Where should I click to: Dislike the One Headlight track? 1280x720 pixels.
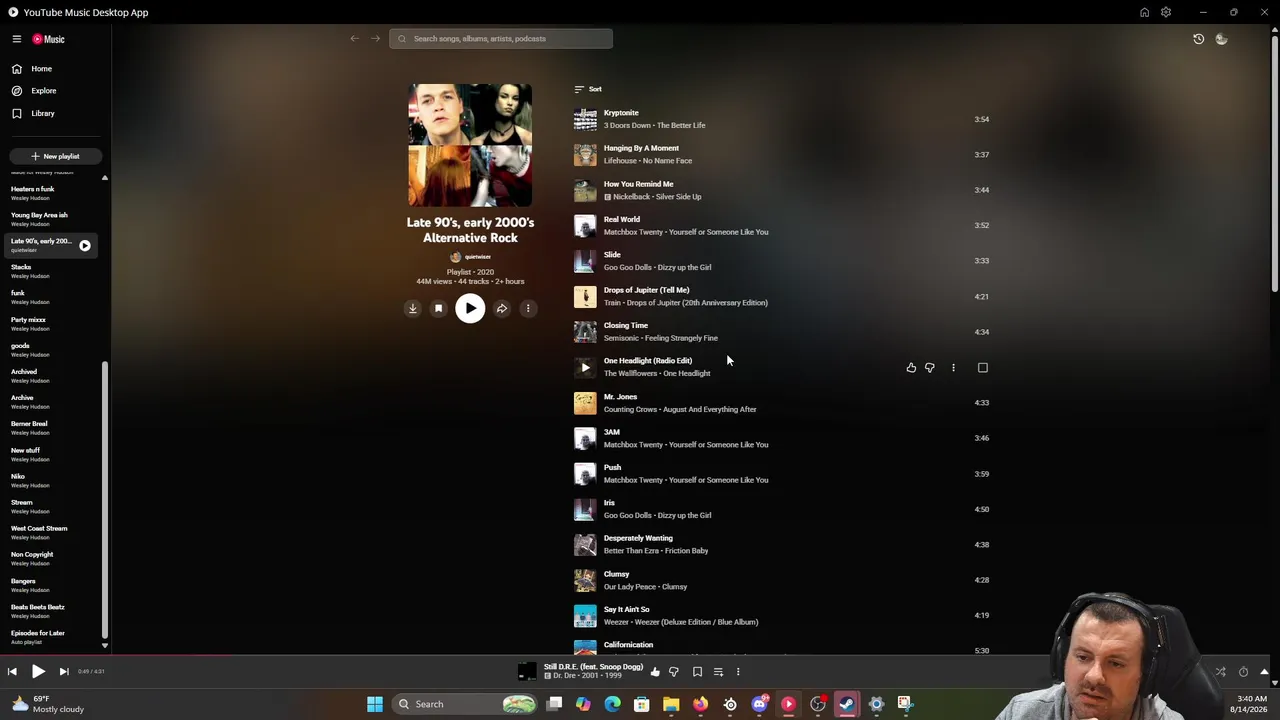coord(930,368)
